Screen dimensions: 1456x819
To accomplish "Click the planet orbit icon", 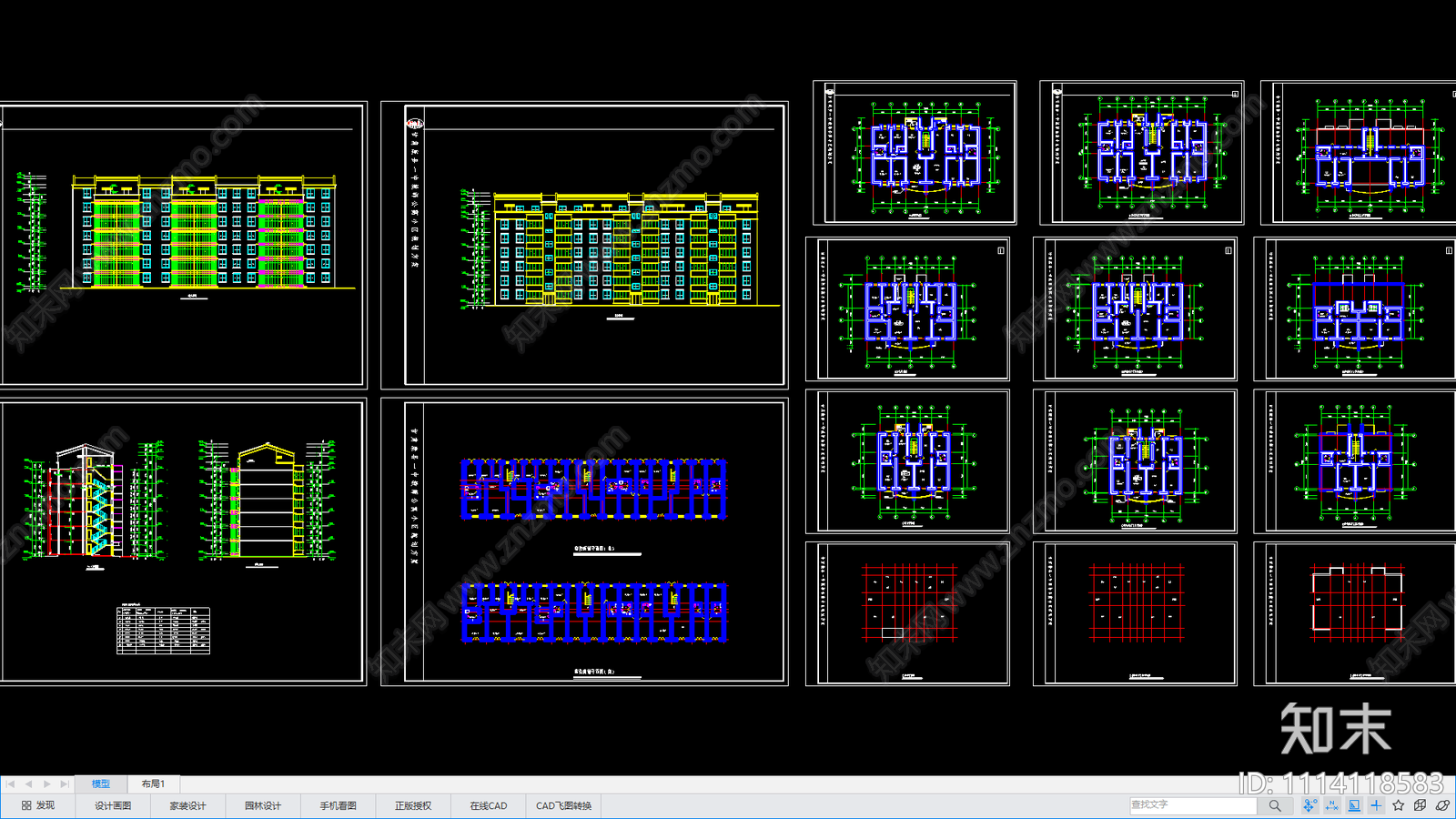I will [1443, 805].
